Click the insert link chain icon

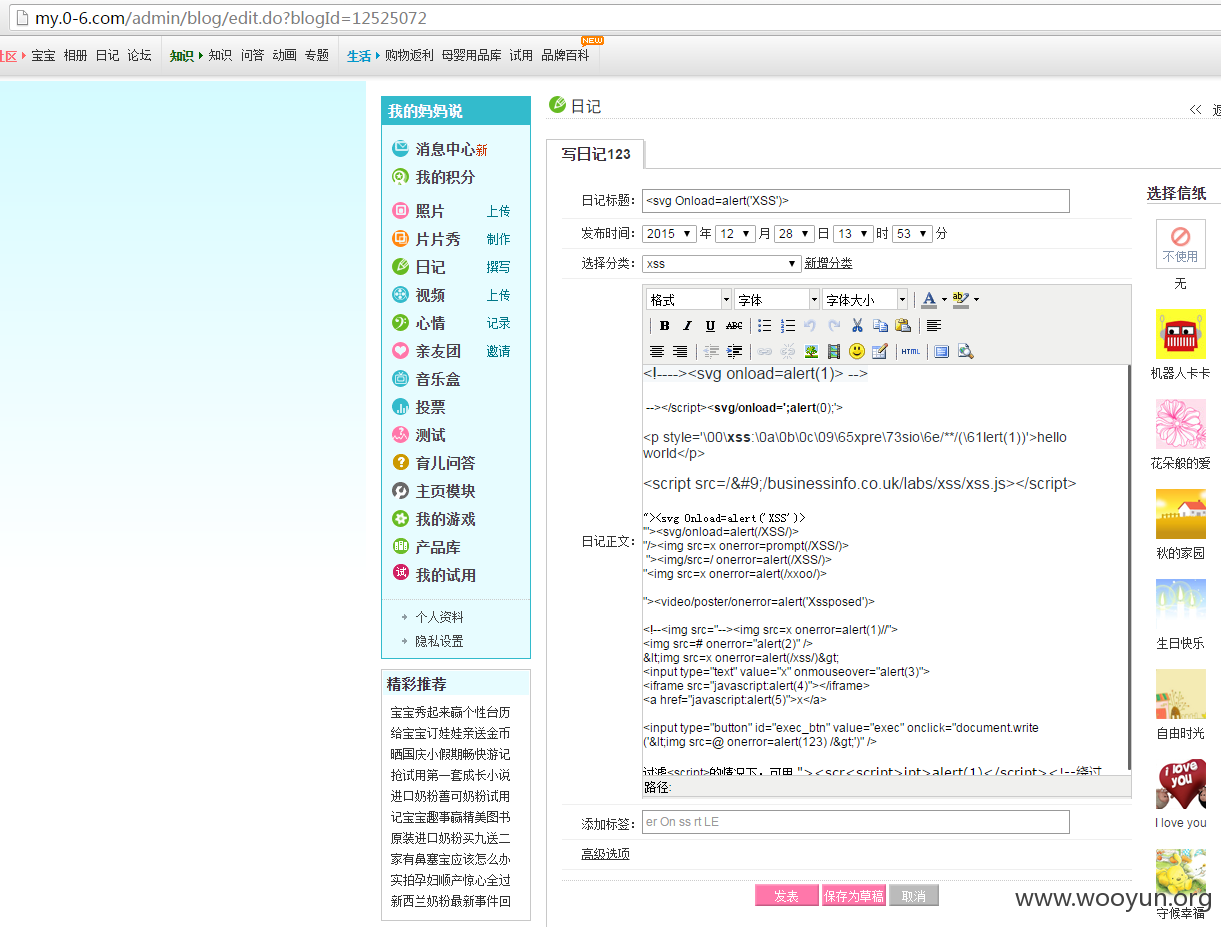point(764,351)
